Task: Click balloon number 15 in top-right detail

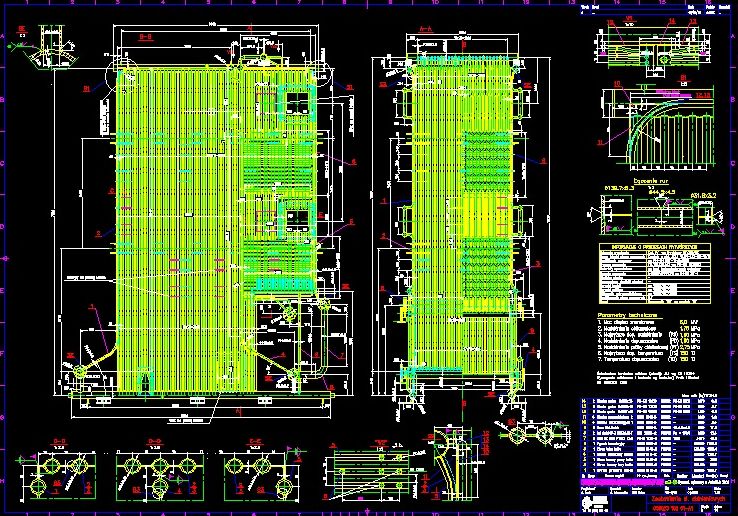Action: click(x=611, y=22)
